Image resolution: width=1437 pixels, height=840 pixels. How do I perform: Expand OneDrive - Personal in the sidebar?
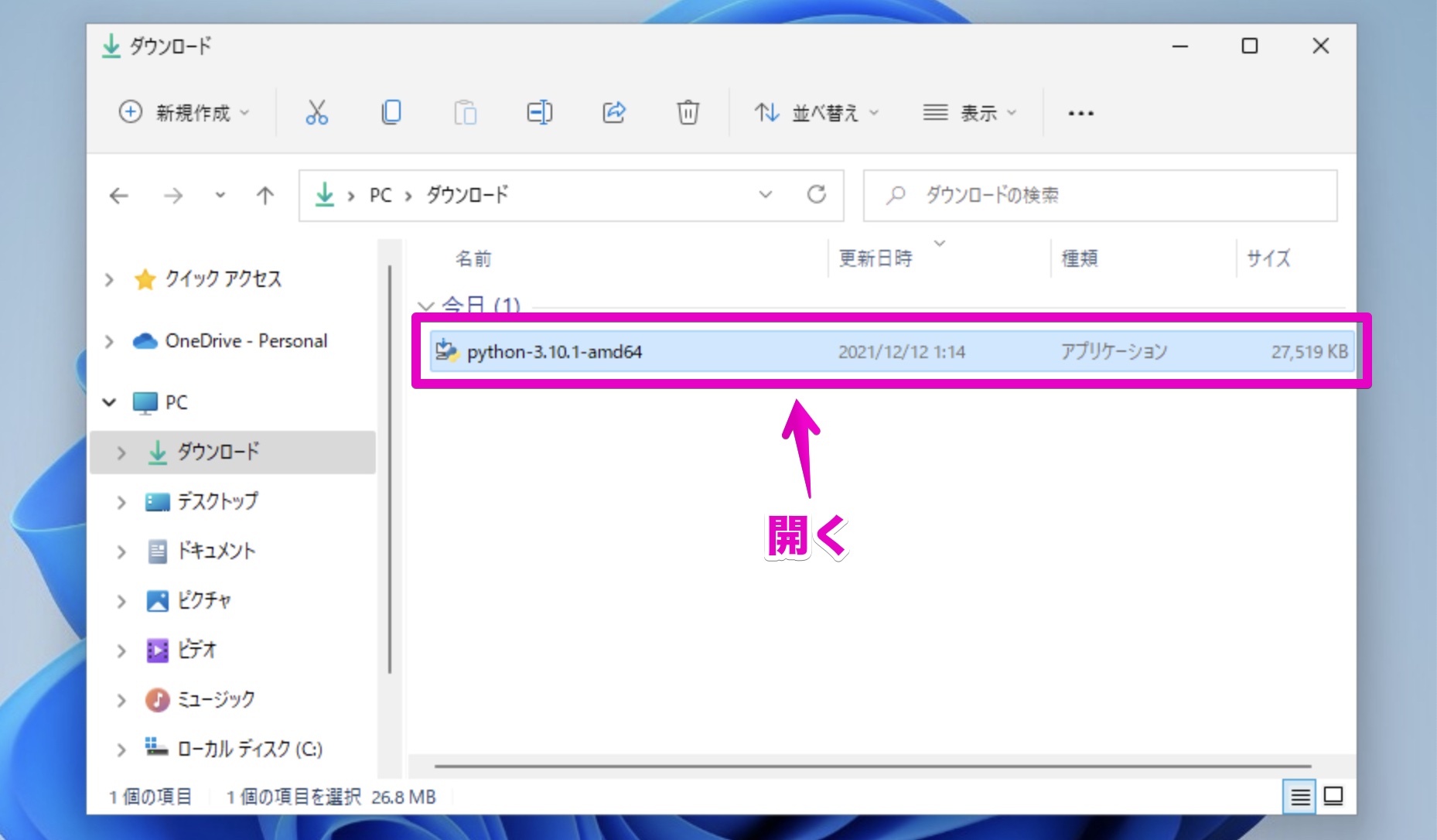108,340
